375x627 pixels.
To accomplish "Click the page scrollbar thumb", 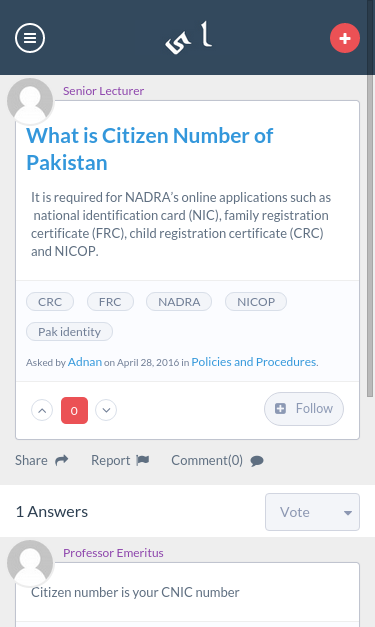I will (370, 236).
